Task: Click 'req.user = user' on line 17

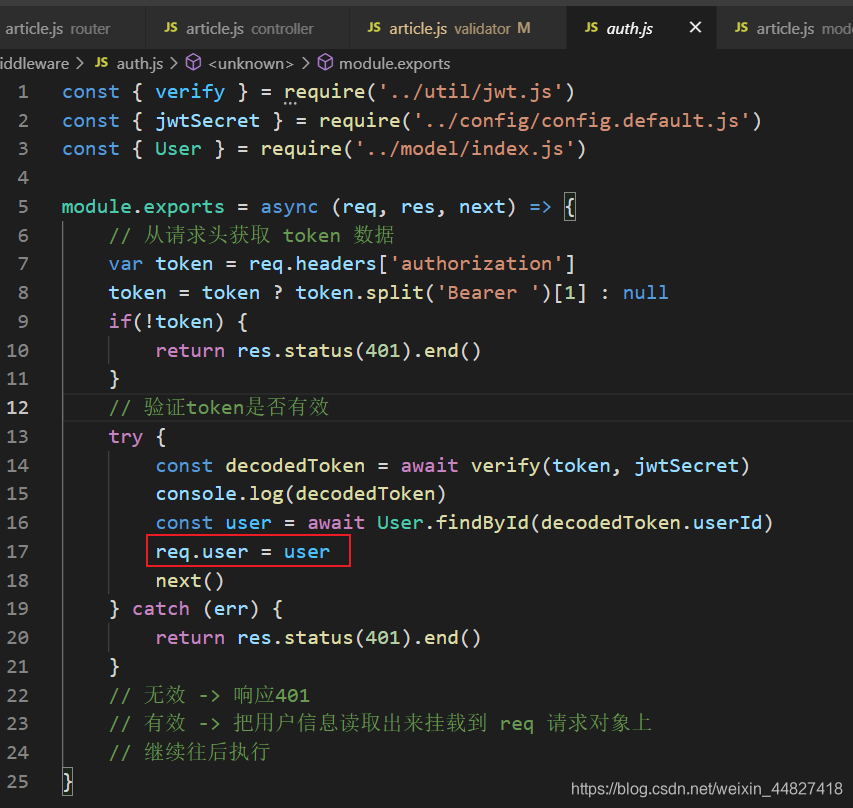Action: [243, 552]
